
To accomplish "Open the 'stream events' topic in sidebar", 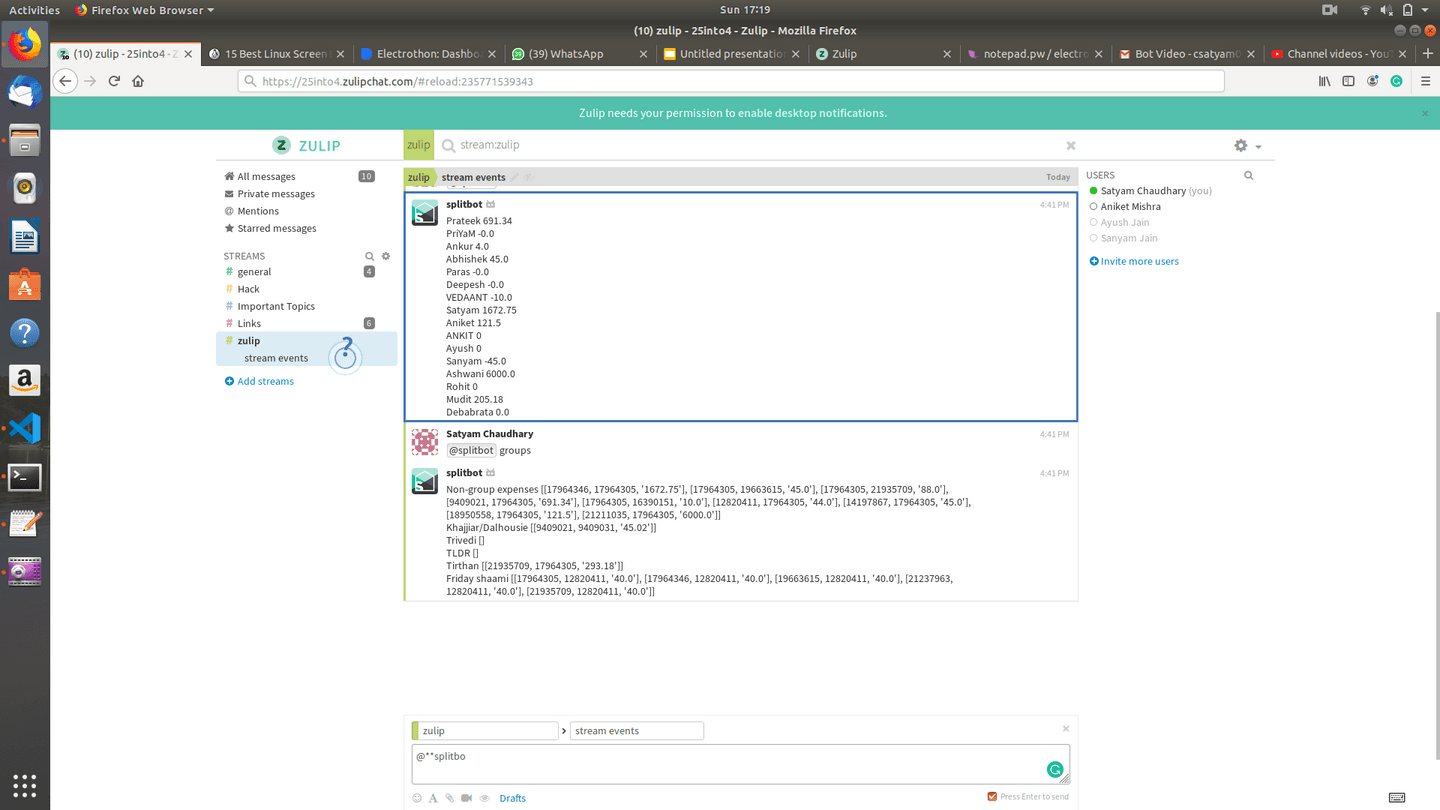I will pyautogui.click(x=276, y=358).
